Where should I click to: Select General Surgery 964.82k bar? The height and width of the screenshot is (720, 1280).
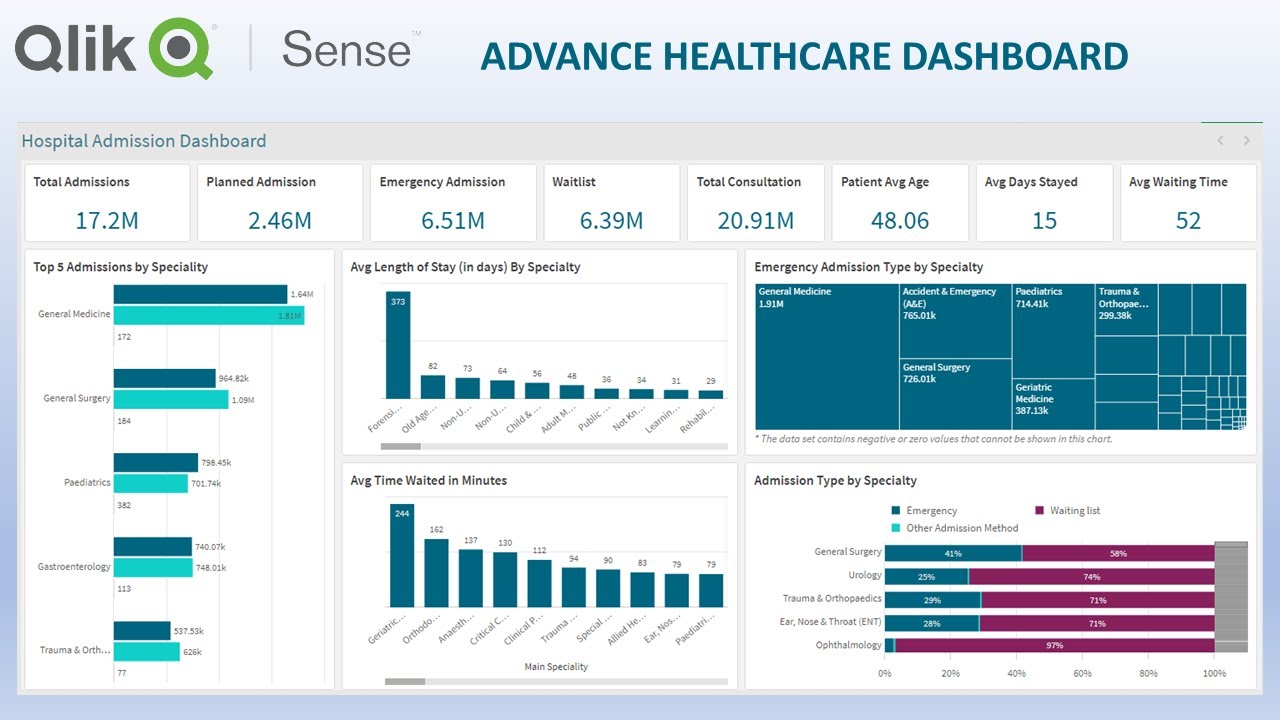coord(164,378)
